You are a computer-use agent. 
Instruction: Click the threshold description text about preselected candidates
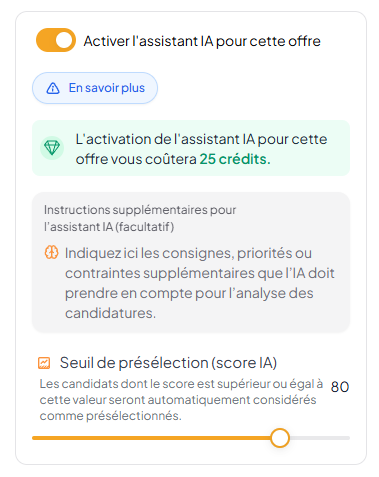(x=181, y=400)
